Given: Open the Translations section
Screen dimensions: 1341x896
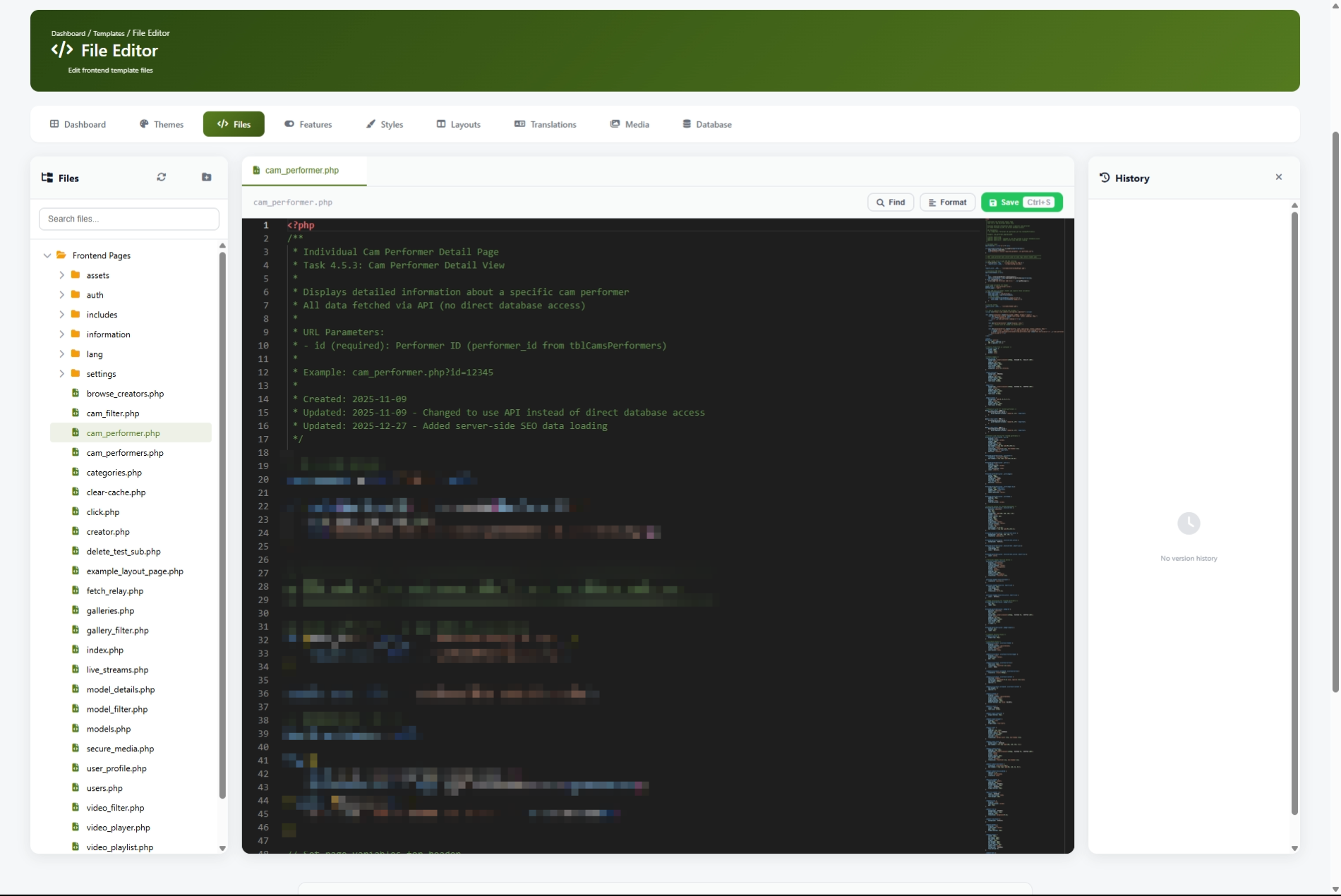Looking at the screenshot, I should [x=544, y=124].
